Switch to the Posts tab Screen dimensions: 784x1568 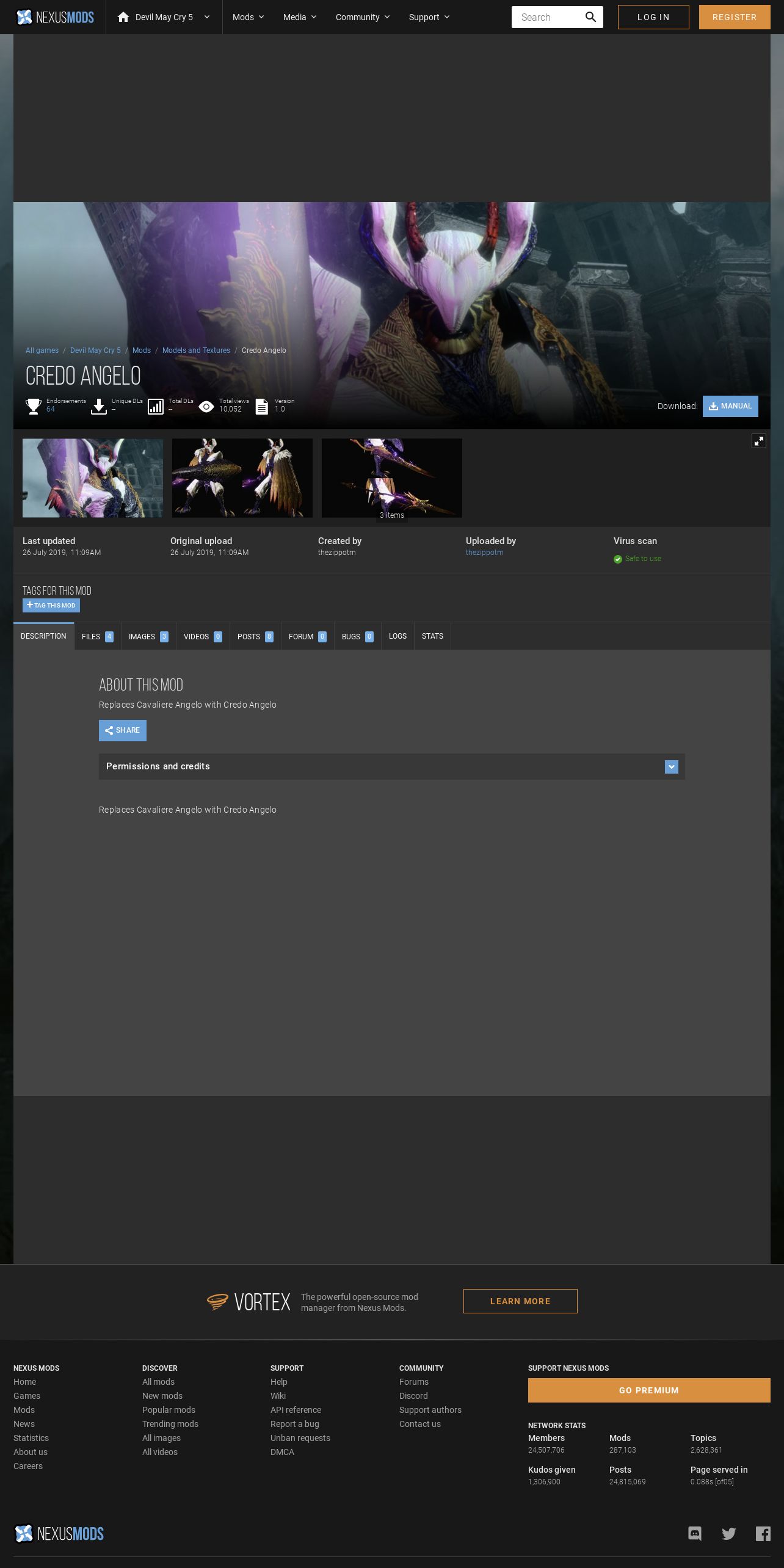[255, 636]
